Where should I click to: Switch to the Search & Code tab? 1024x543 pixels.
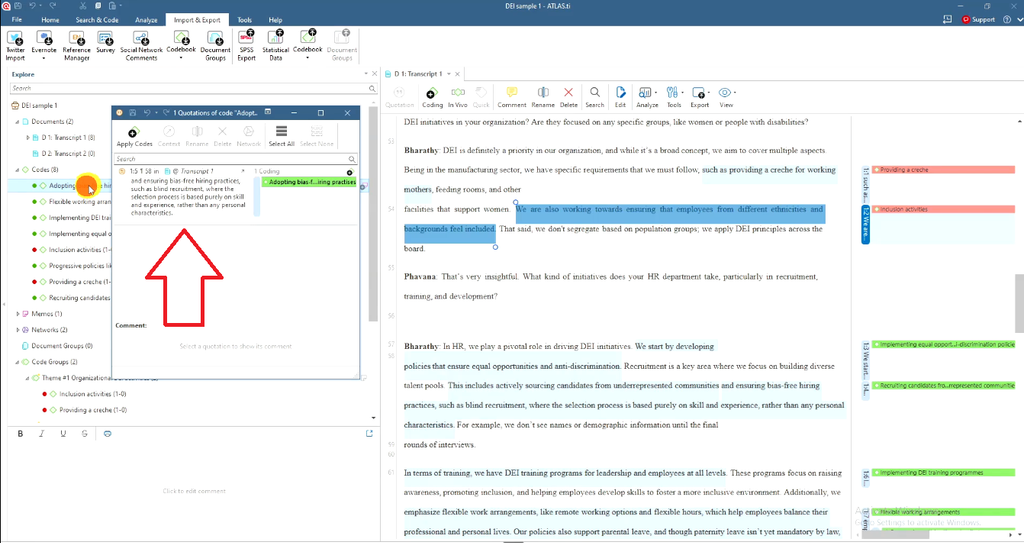[97, 20]
